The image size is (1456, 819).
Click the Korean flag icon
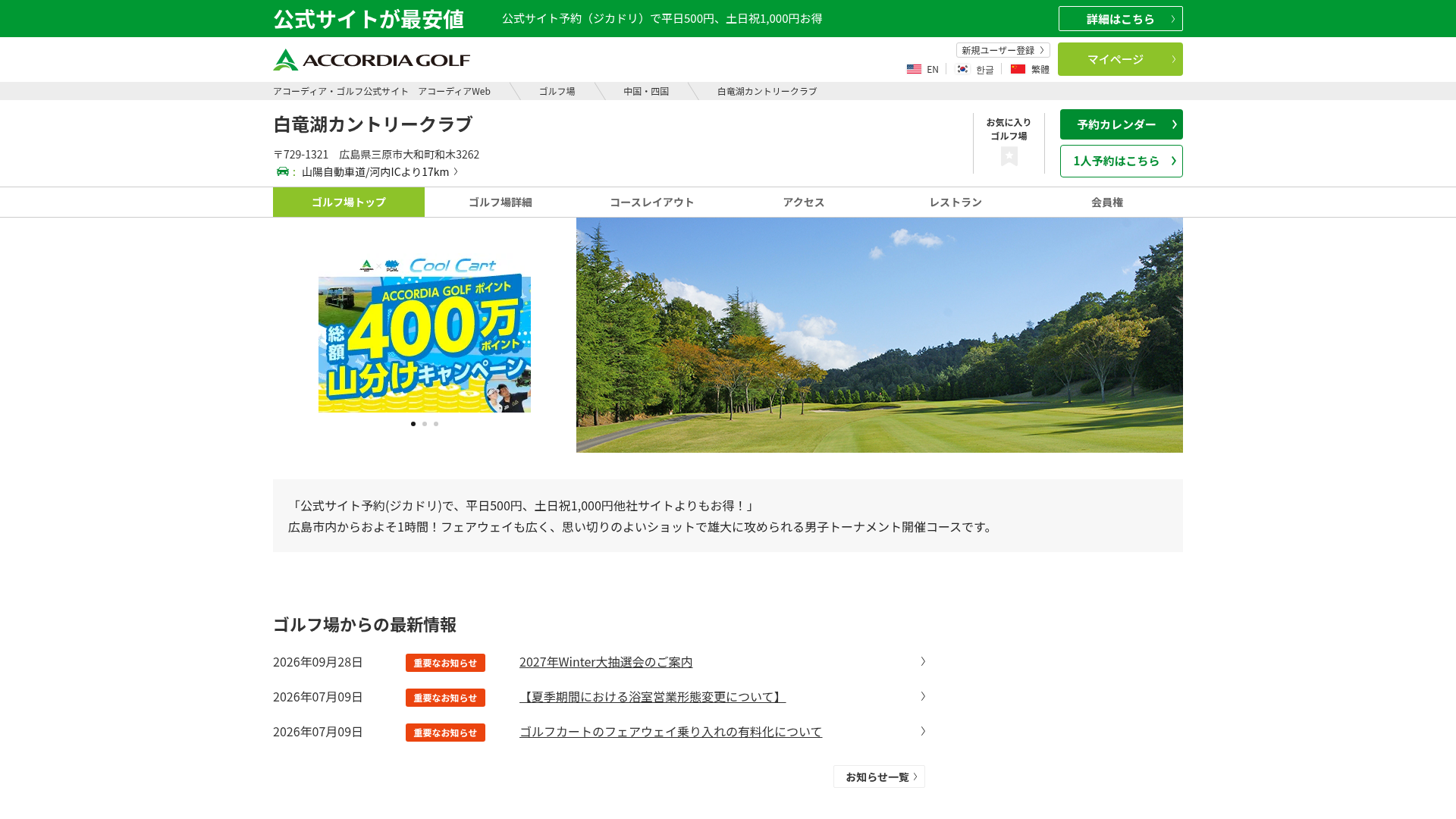point(962,69)
